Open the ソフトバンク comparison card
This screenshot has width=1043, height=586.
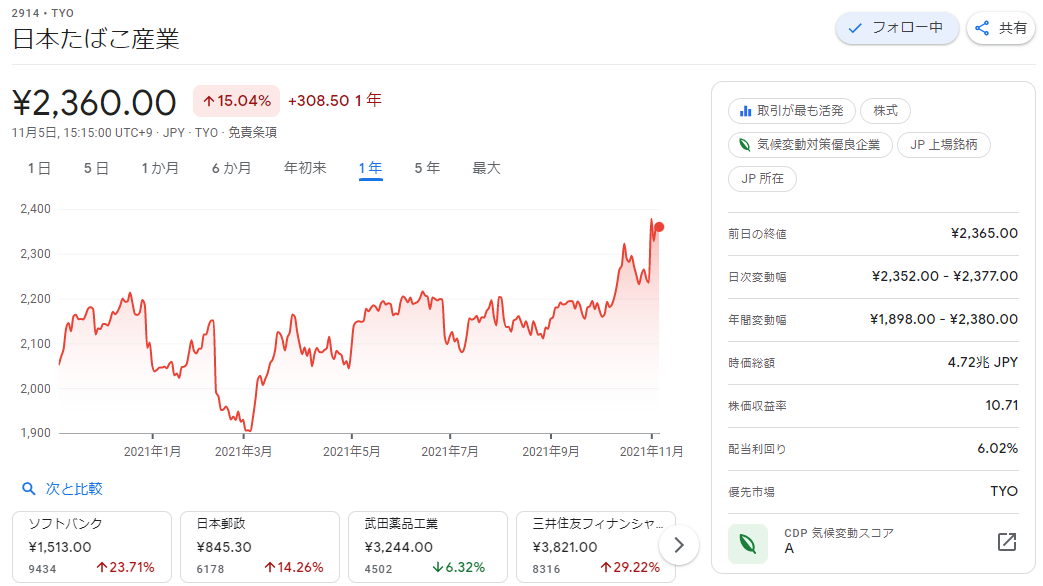click(92, 547)
